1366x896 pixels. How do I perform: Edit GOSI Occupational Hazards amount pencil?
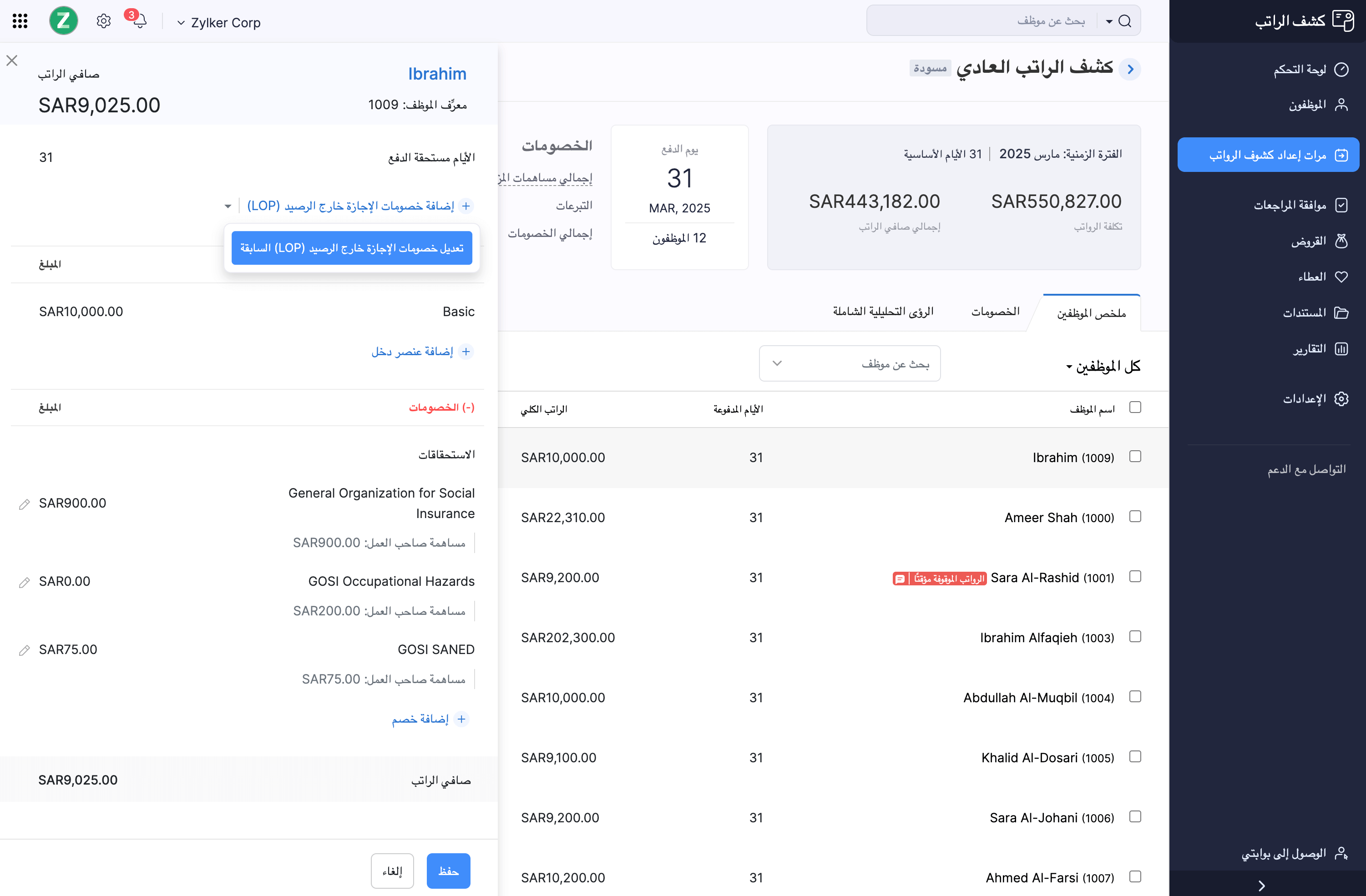pos(24,582)
